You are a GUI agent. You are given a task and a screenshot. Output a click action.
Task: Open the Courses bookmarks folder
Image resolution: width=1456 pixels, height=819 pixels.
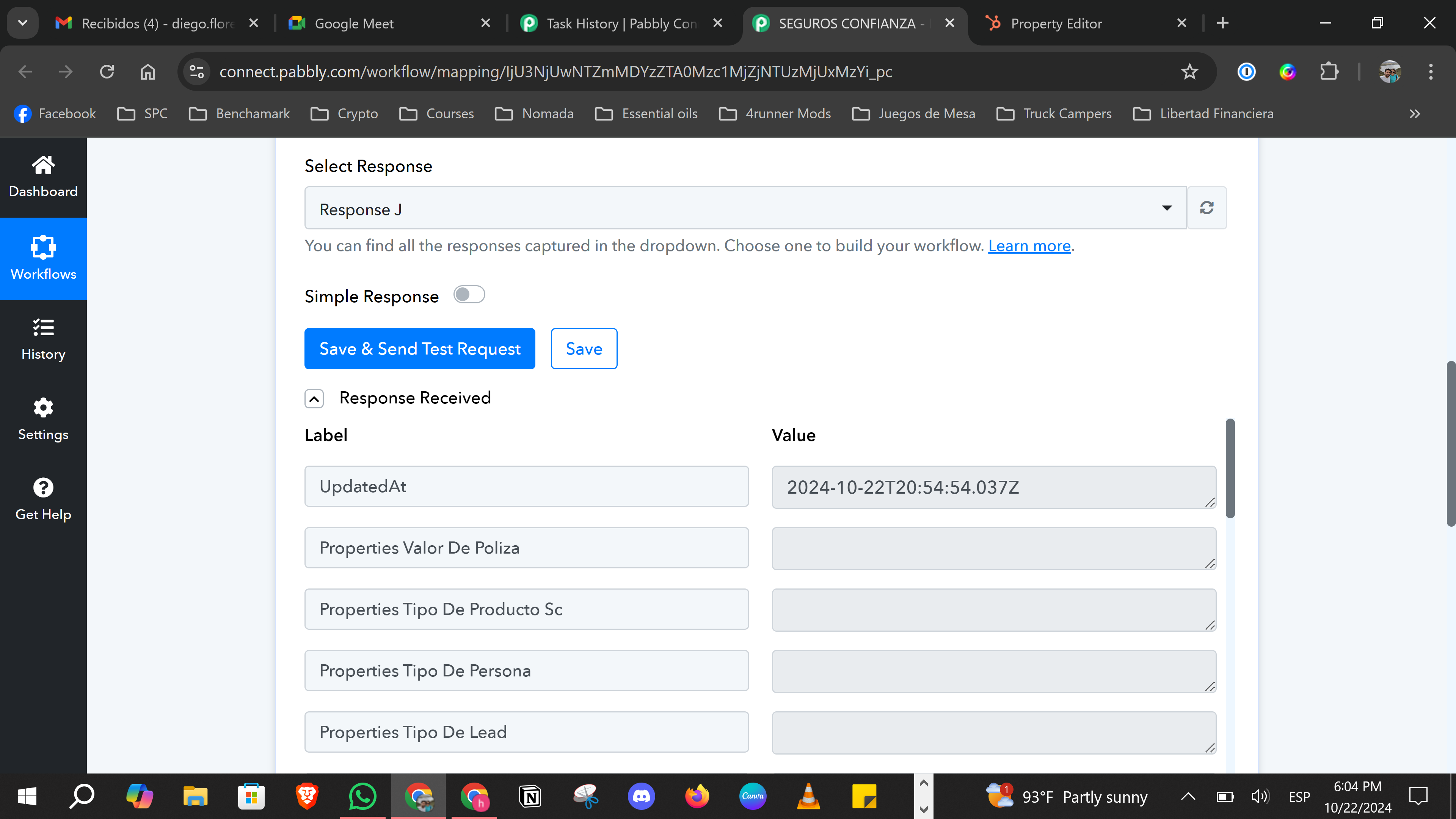[436, 114]
